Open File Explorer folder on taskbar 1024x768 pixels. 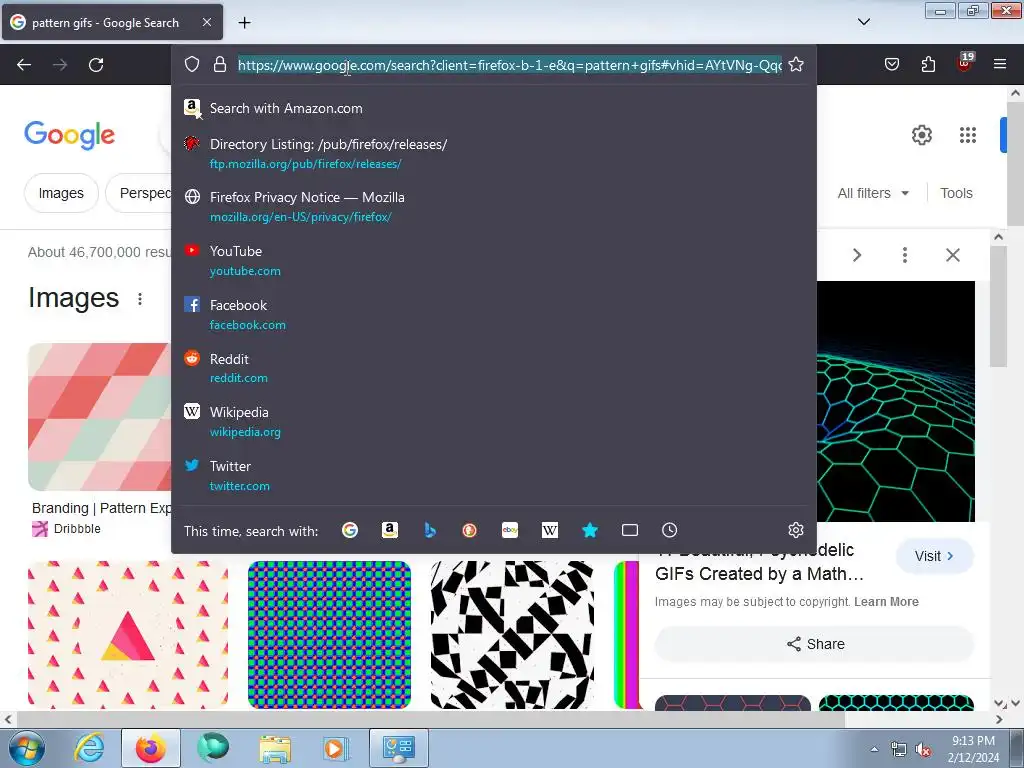(x=275, y=748)
